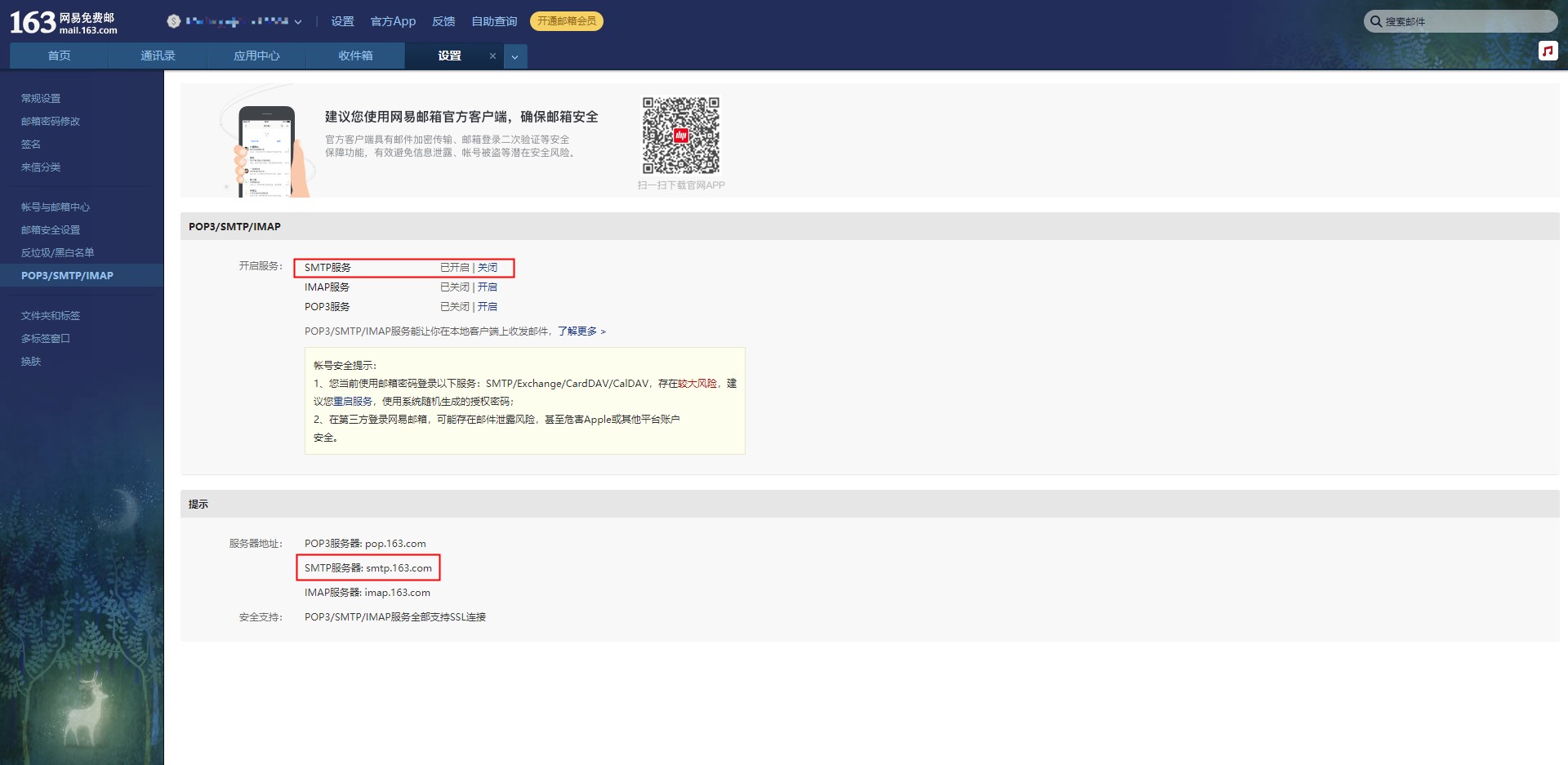Open 文件夹和标签 in sidebar

(51, 315)
